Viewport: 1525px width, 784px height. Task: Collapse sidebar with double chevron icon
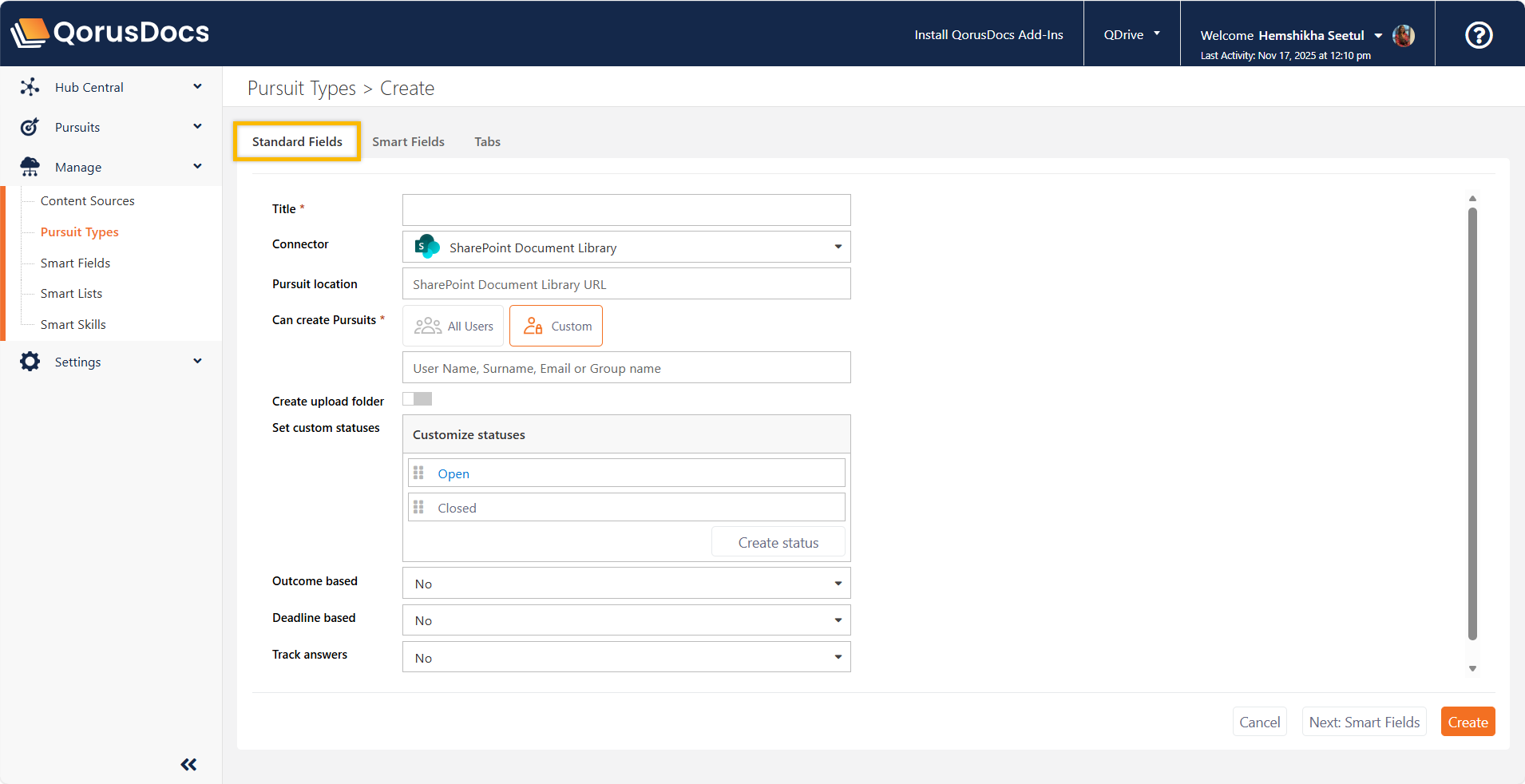(188, 764)
